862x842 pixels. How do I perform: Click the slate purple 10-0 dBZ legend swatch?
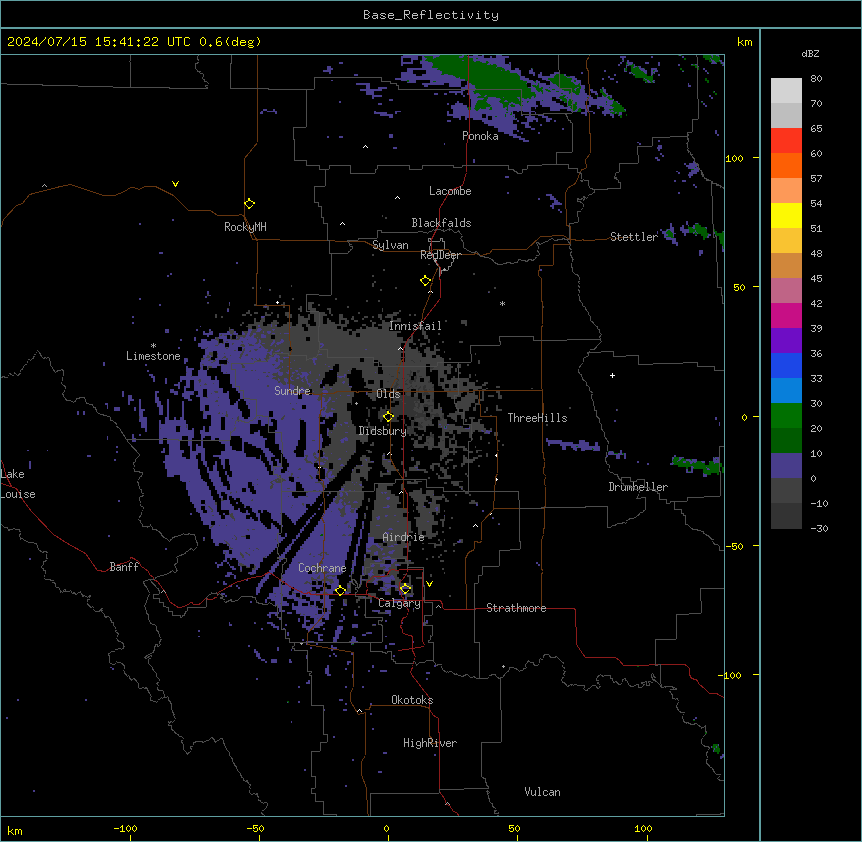pyautogui.click(x=786, y=466)
